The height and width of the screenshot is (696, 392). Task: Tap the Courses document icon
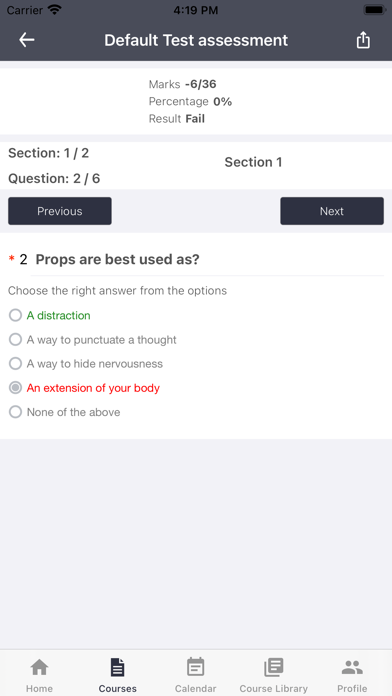118,667
